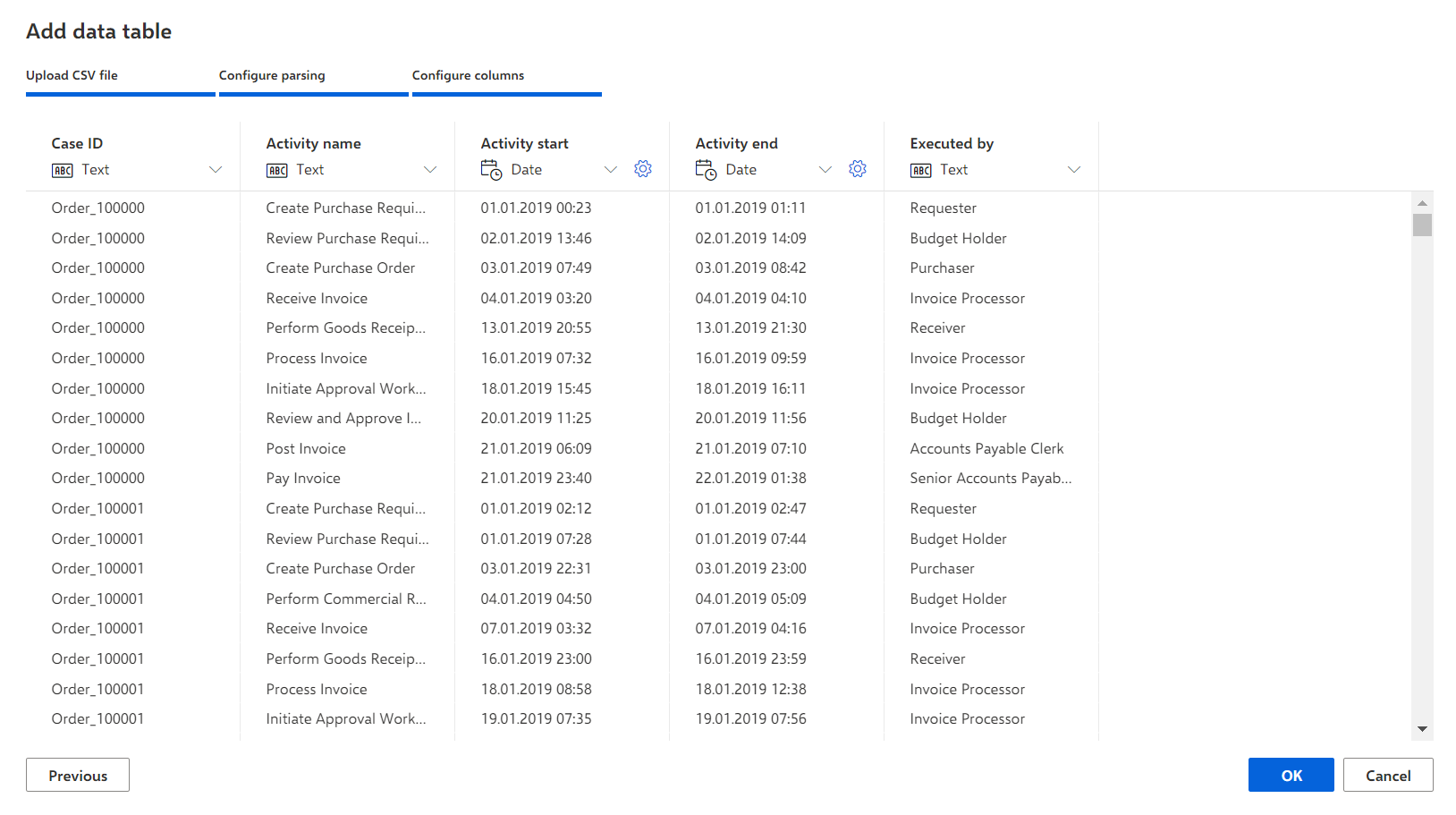Click 'Requester' in the 01.01.2019 02:47 row
This screenshot has height=815, width=1456.
point(943,508)
